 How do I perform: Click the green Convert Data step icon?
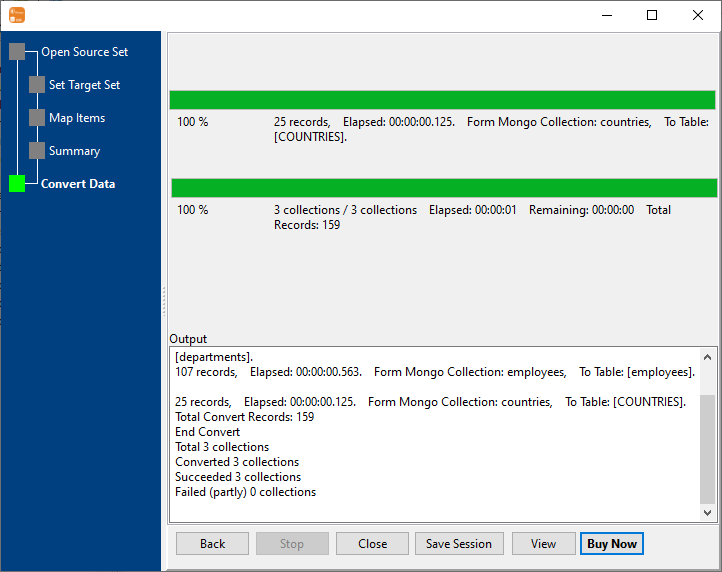point(17,184)
